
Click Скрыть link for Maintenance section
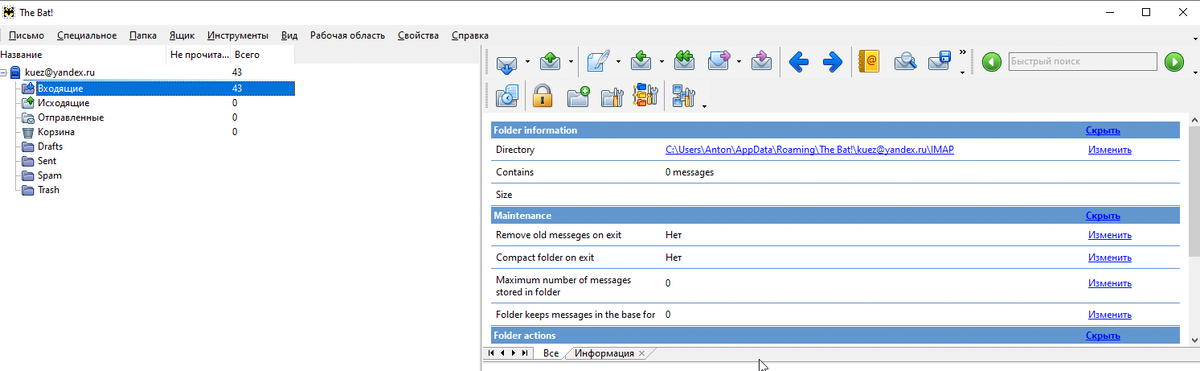1103,215
